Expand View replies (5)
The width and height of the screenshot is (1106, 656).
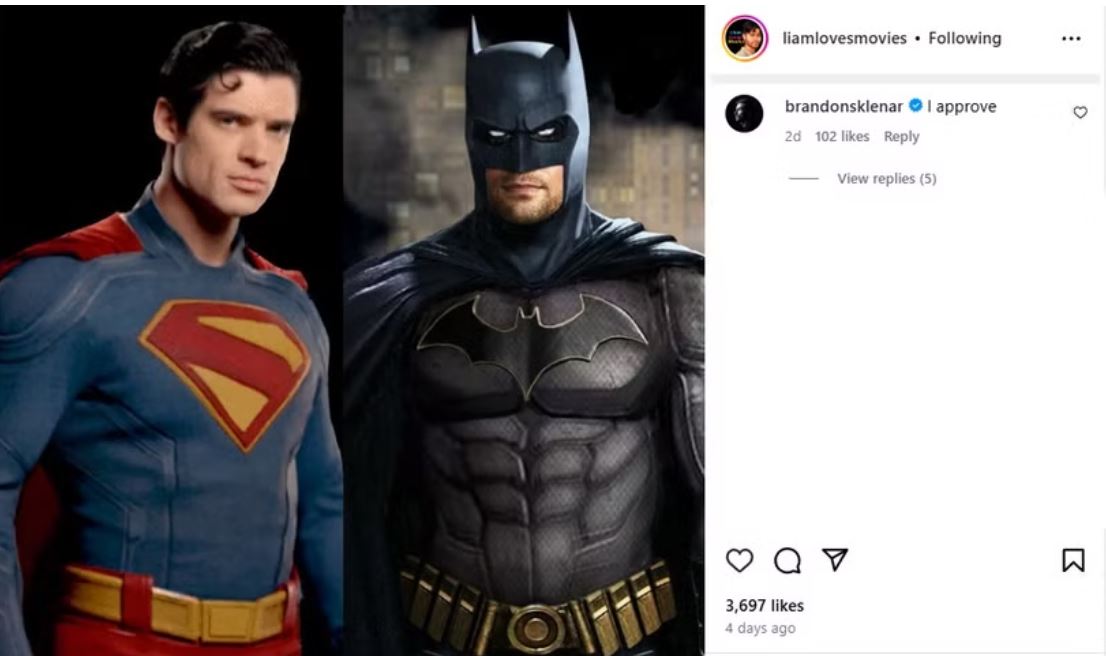[886, 179]
